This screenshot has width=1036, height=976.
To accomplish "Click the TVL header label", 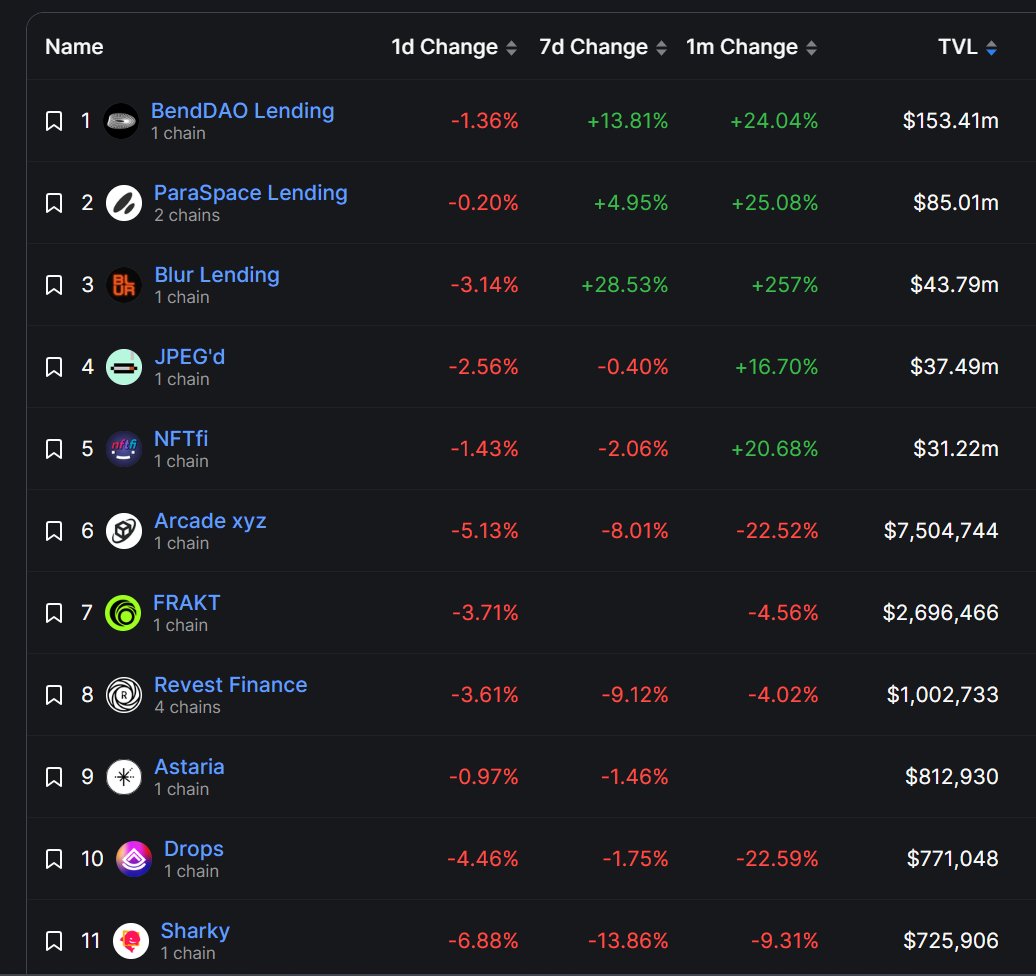I will pos(957,47).
